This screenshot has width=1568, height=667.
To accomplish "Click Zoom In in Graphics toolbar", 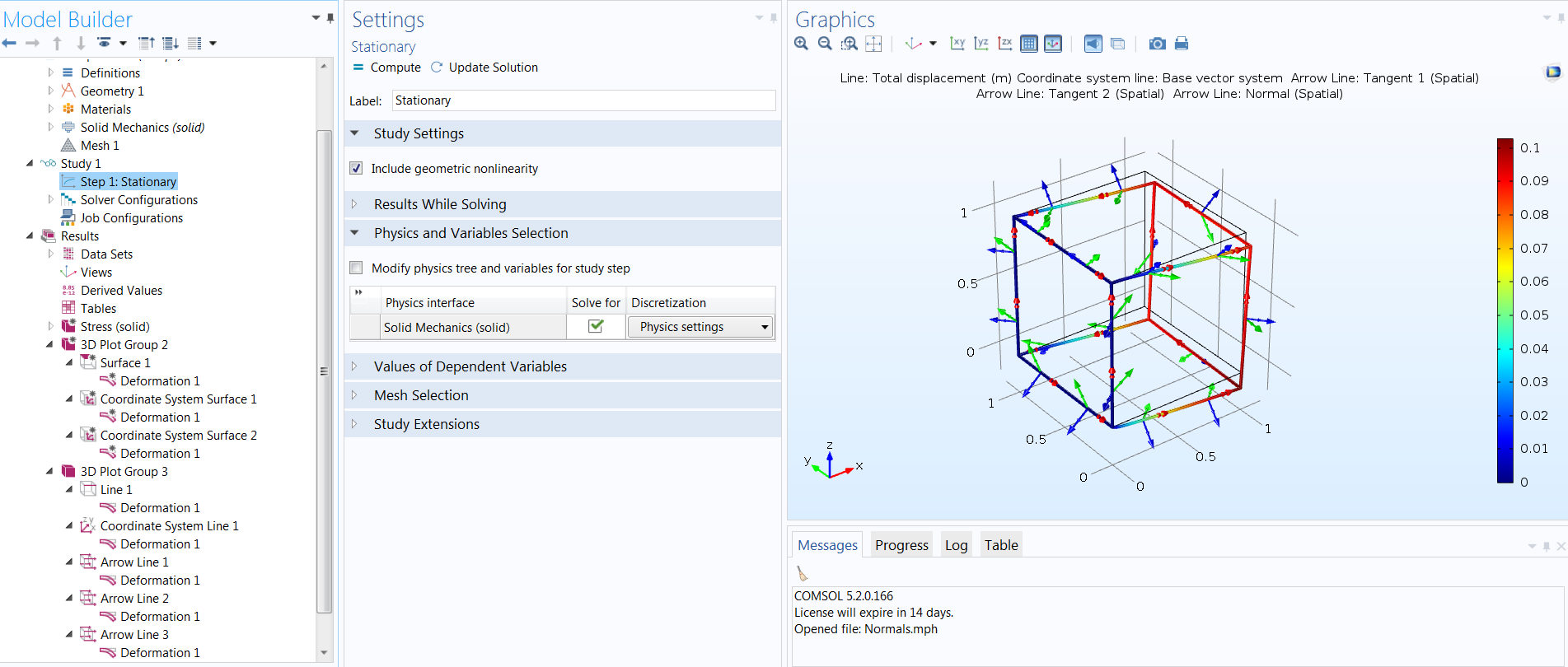I will click(801, 44).
